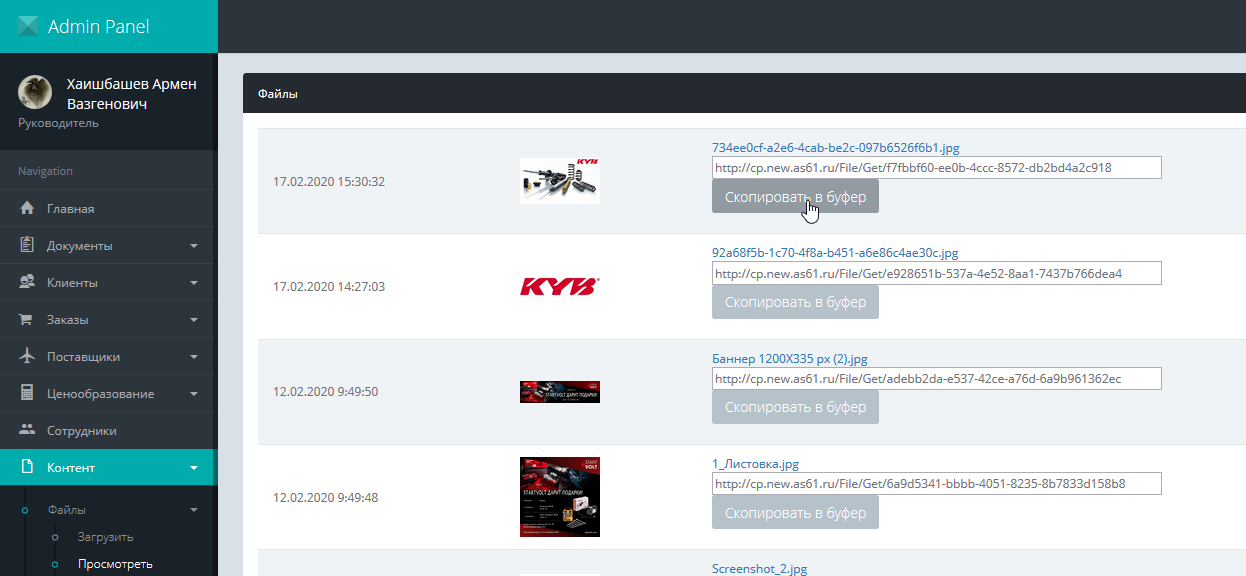Image resolution: width=1246 pixels, height=576 pixels.
Task: Click the calculator icon beside Ценообразование
Action: pyautogui.click(x=28, y=394)
